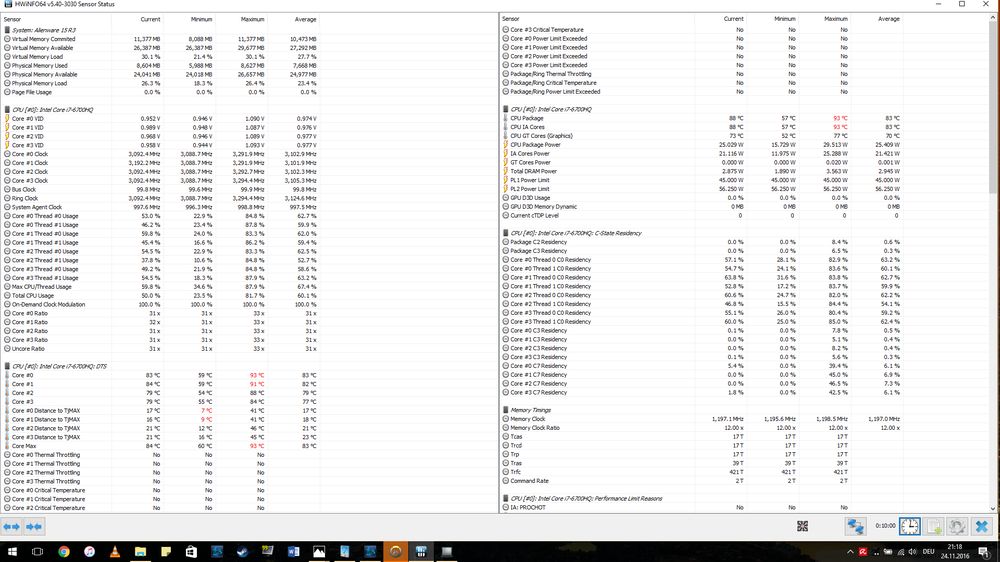Open the network remote monitoring button

(x=856, y=526)
